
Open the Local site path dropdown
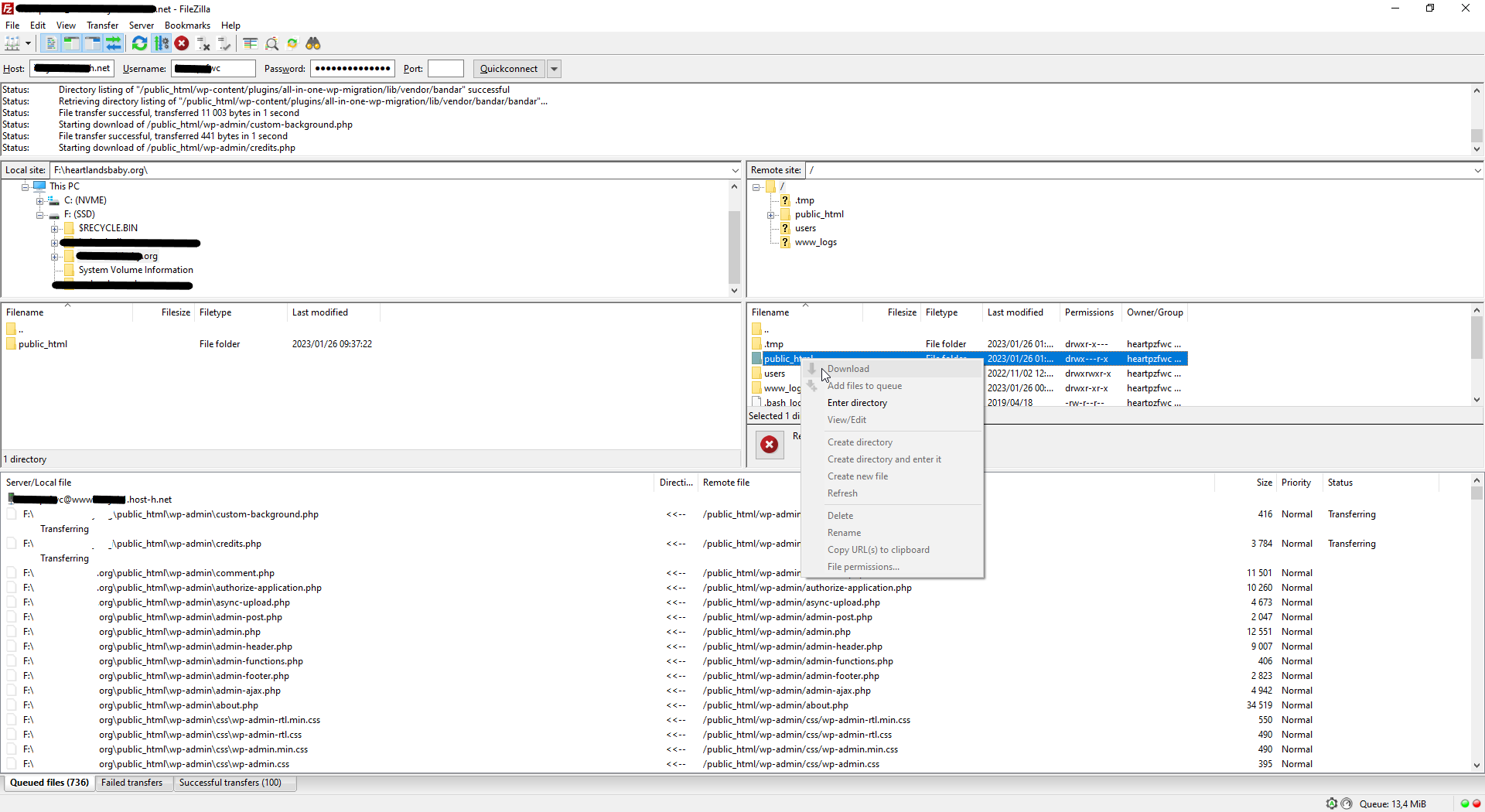pos(735,170)
